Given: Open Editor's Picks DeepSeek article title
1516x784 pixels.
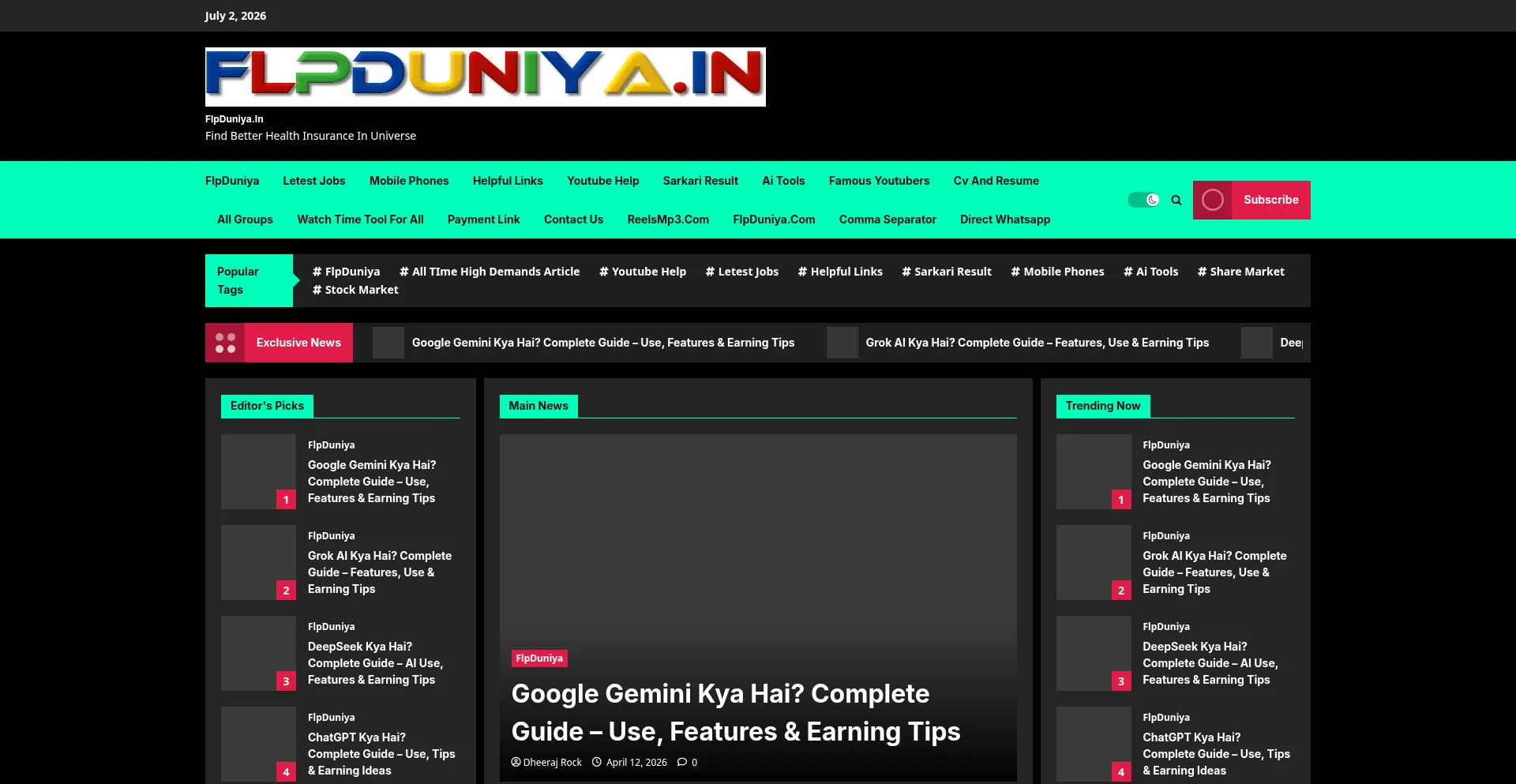Looking at the screenshot, I should (x=375, y=663).
